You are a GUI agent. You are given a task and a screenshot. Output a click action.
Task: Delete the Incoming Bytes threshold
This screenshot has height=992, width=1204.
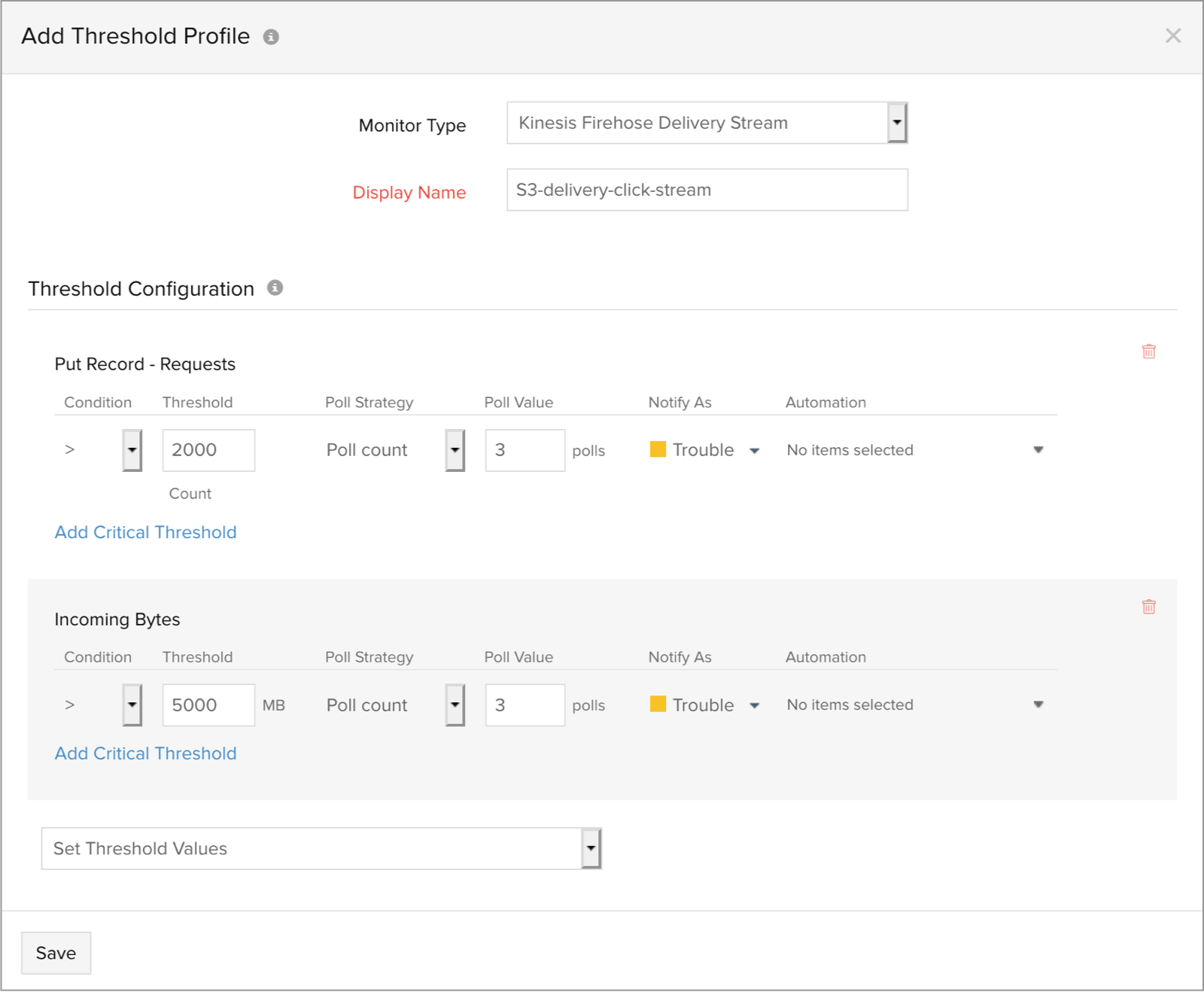pyautogui.click(x=1148, y=607)
